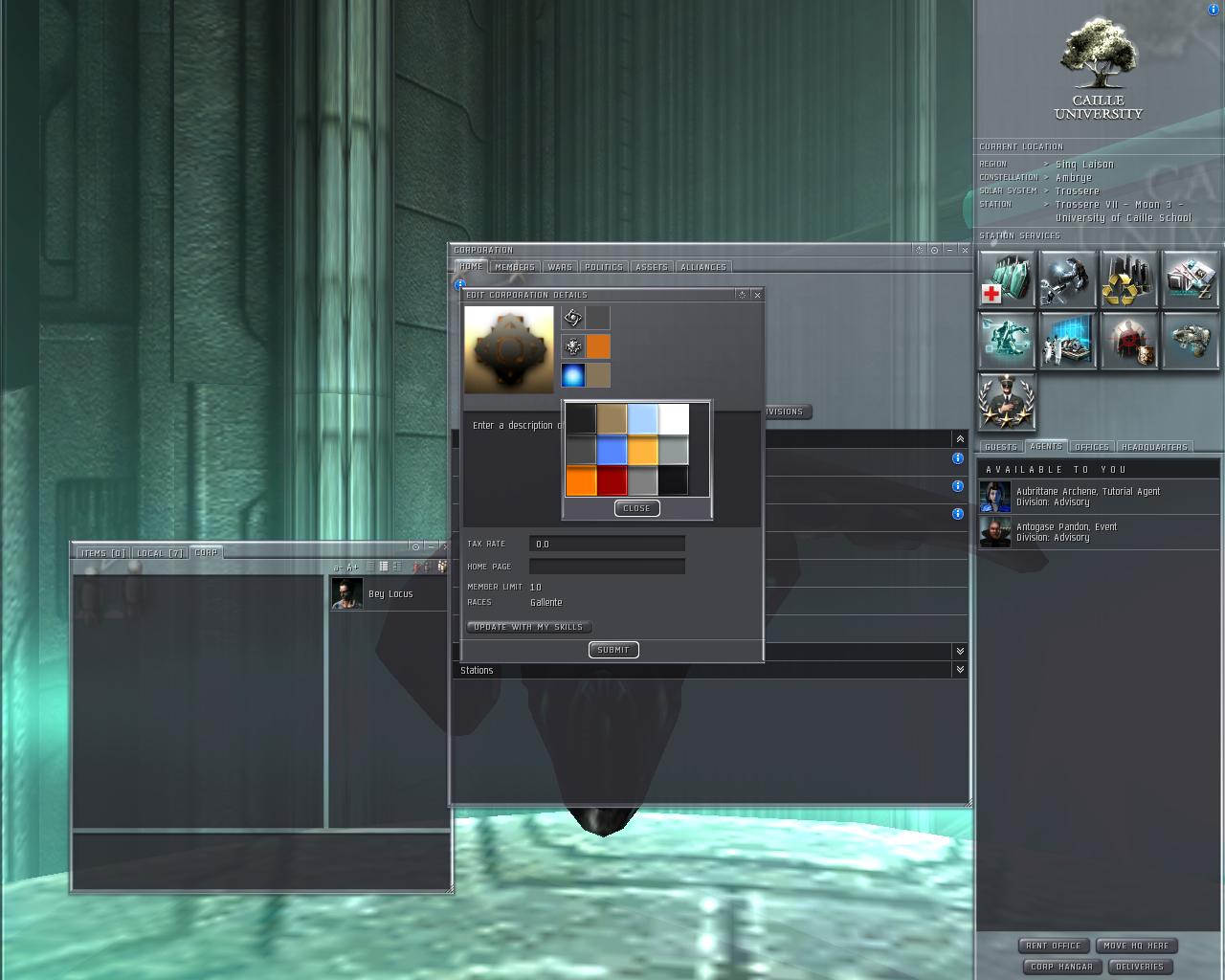Click the first blue info icon in corporation list
The image size is (1225, 980).
coord(958,458)
